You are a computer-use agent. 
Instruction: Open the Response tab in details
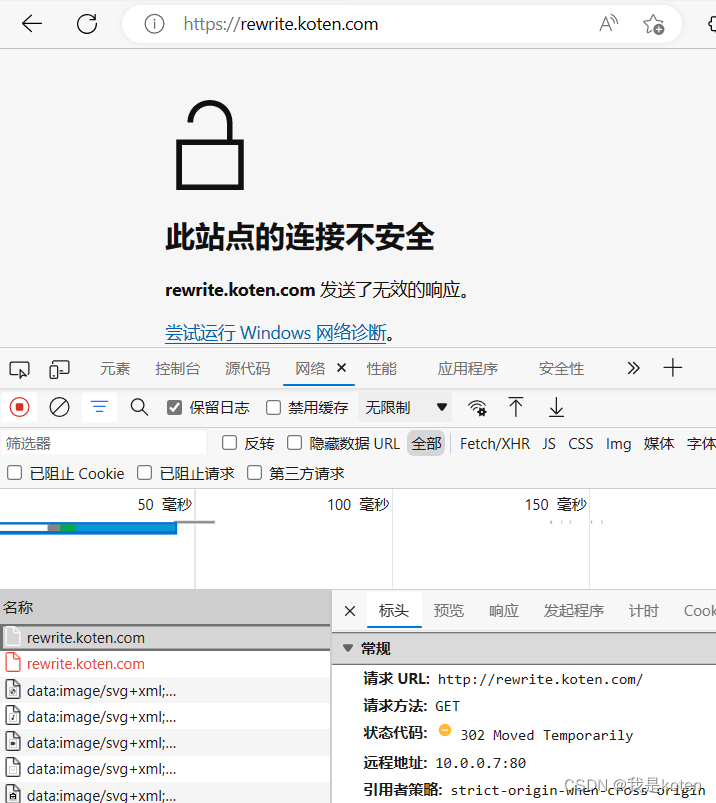point(504,610)
